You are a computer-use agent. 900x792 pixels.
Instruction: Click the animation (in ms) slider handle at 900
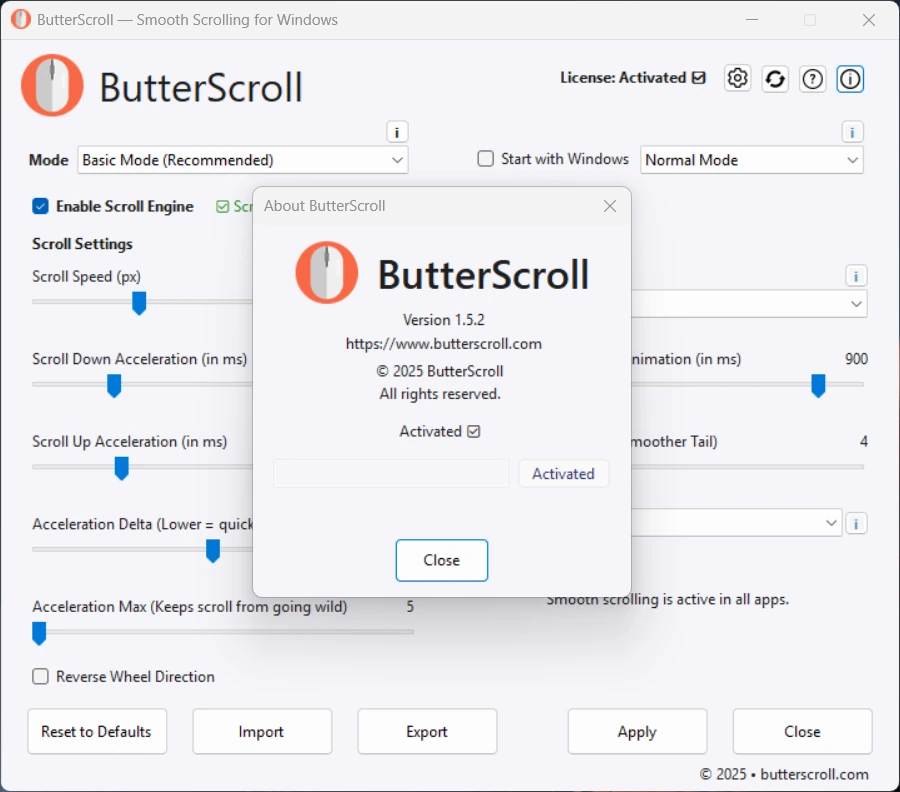pos(818,386)
